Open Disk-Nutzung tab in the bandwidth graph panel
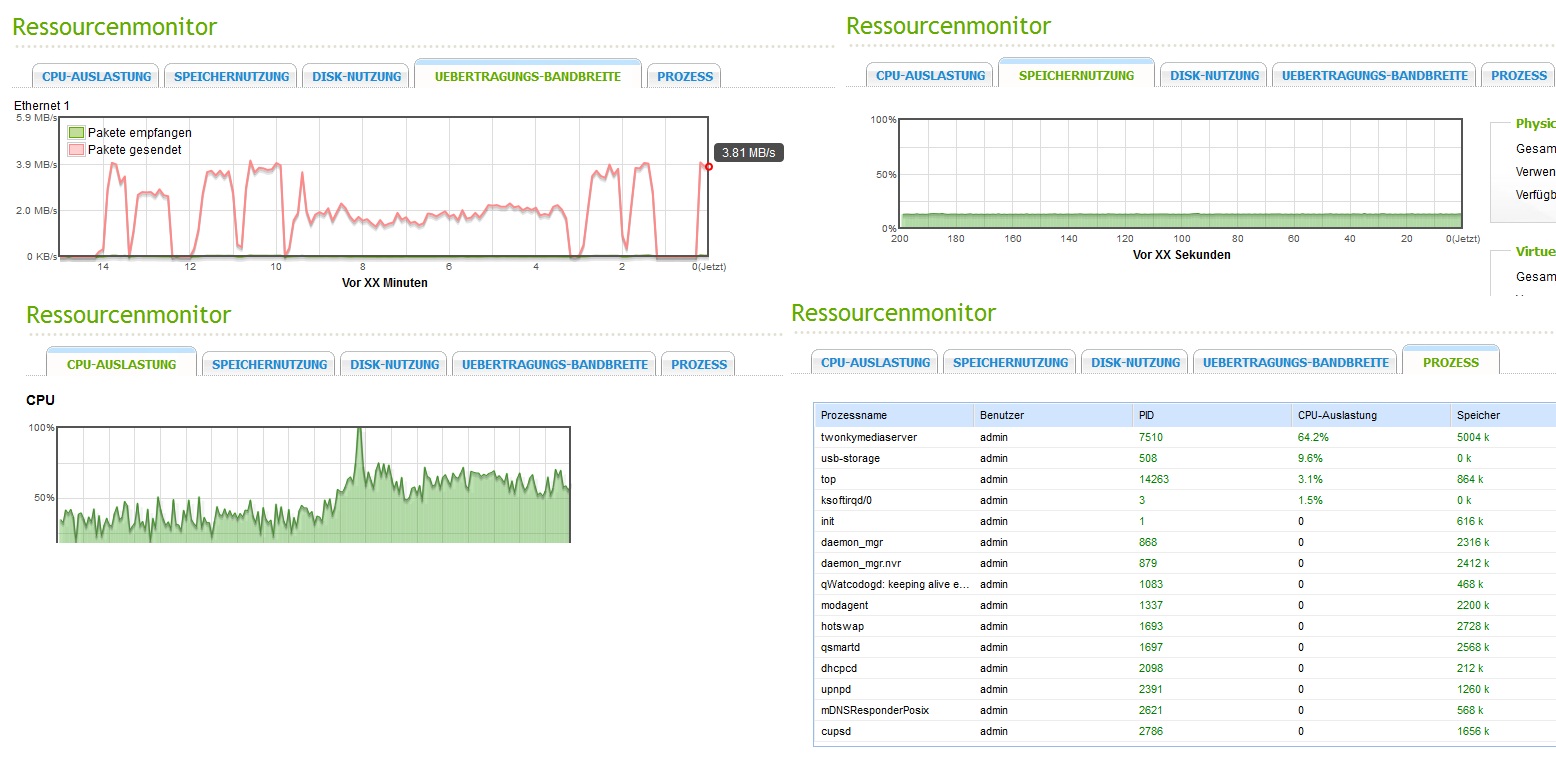Screen dimensions: 1556x774 [x=356, y=76]
